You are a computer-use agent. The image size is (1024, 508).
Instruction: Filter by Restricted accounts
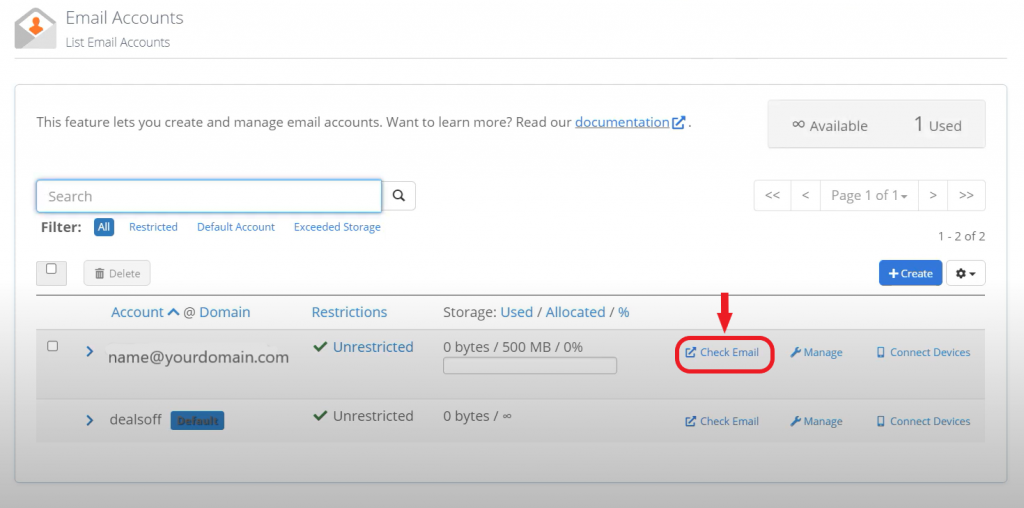[x=153, y=227]
